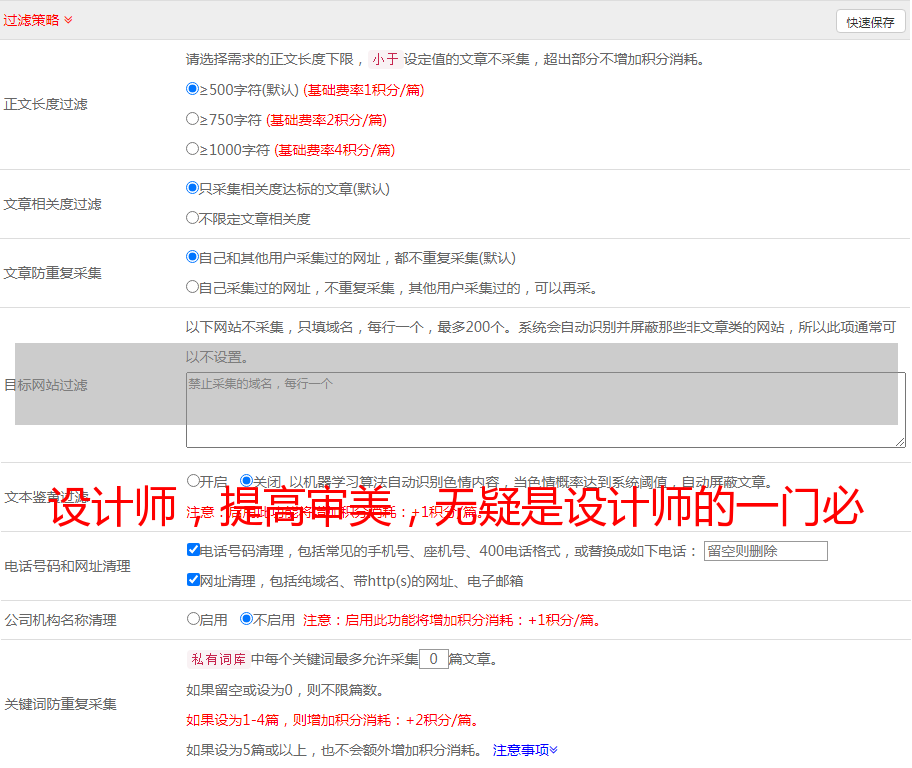This screenshot has width=912, height=768.
Task: Choose 不限定文章相关度 option
Action: click(x=192, y=218)
